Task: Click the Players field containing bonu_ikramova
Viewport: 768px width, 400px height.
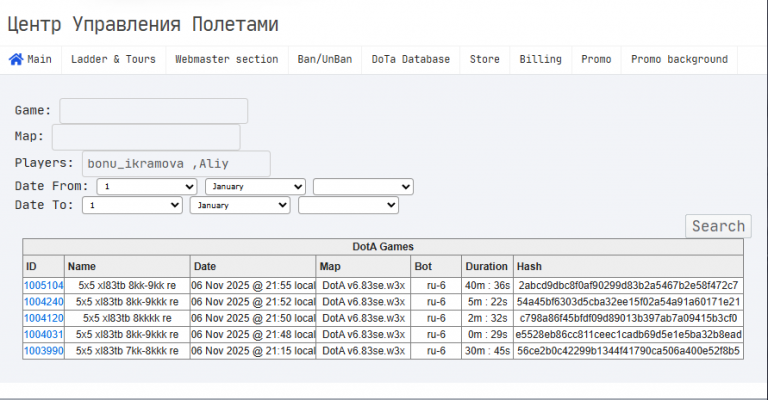Action: click(x=176, y=164)
